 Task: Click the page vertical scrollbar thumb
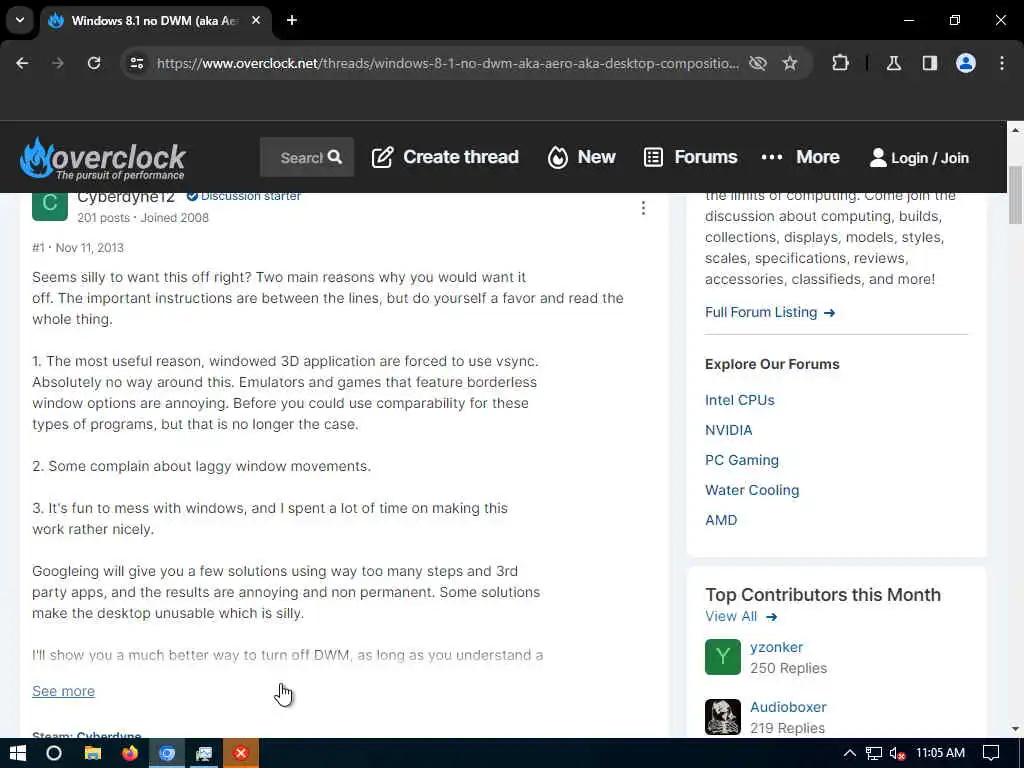tap(1015, 195)
